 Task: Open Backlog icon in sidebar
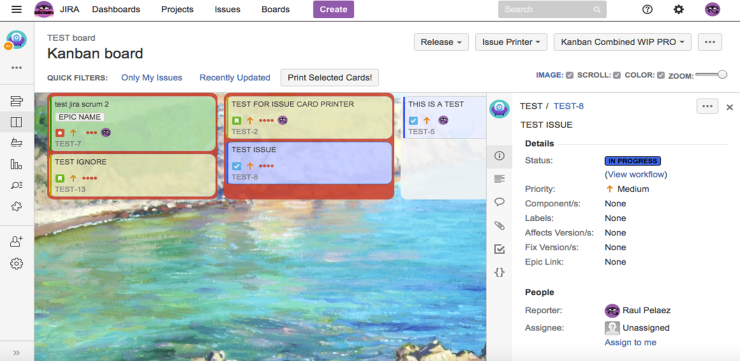point(17,101)
